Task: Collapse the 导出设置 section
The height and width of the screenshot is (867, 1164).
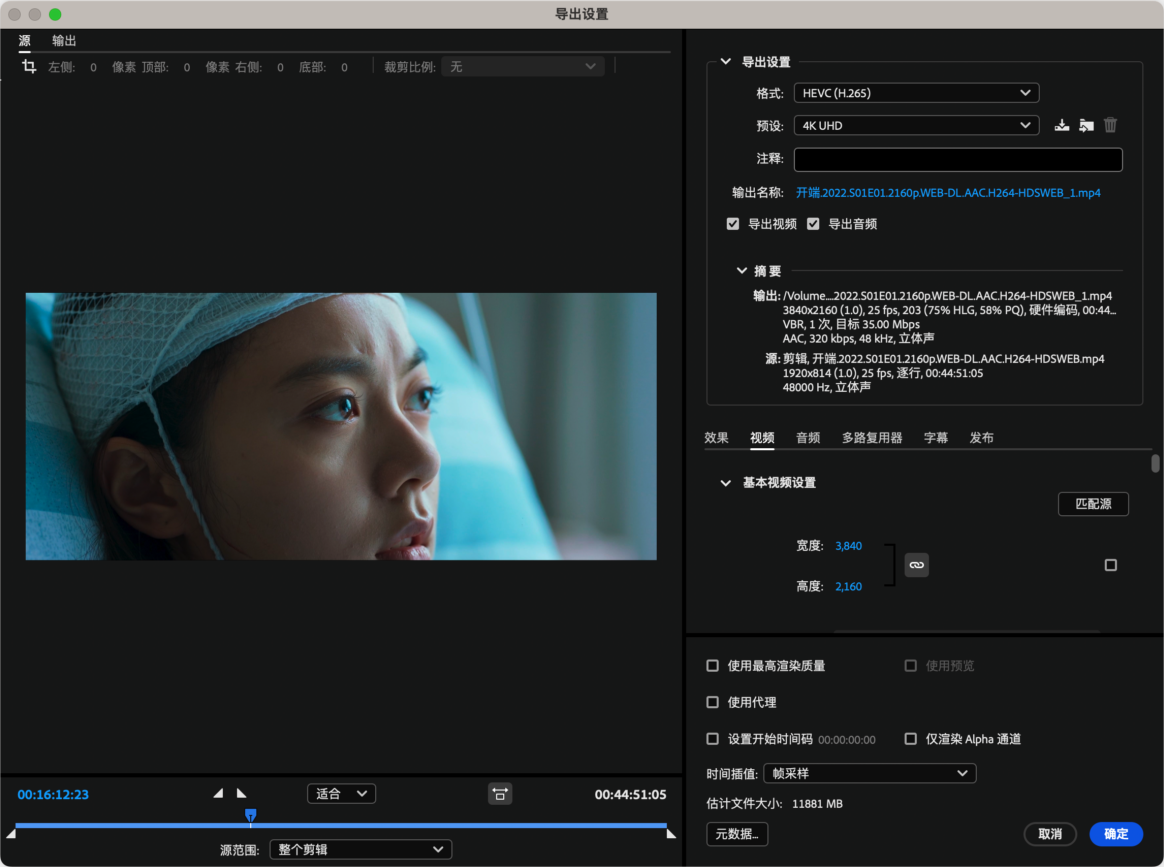Action: click(725, 62)
